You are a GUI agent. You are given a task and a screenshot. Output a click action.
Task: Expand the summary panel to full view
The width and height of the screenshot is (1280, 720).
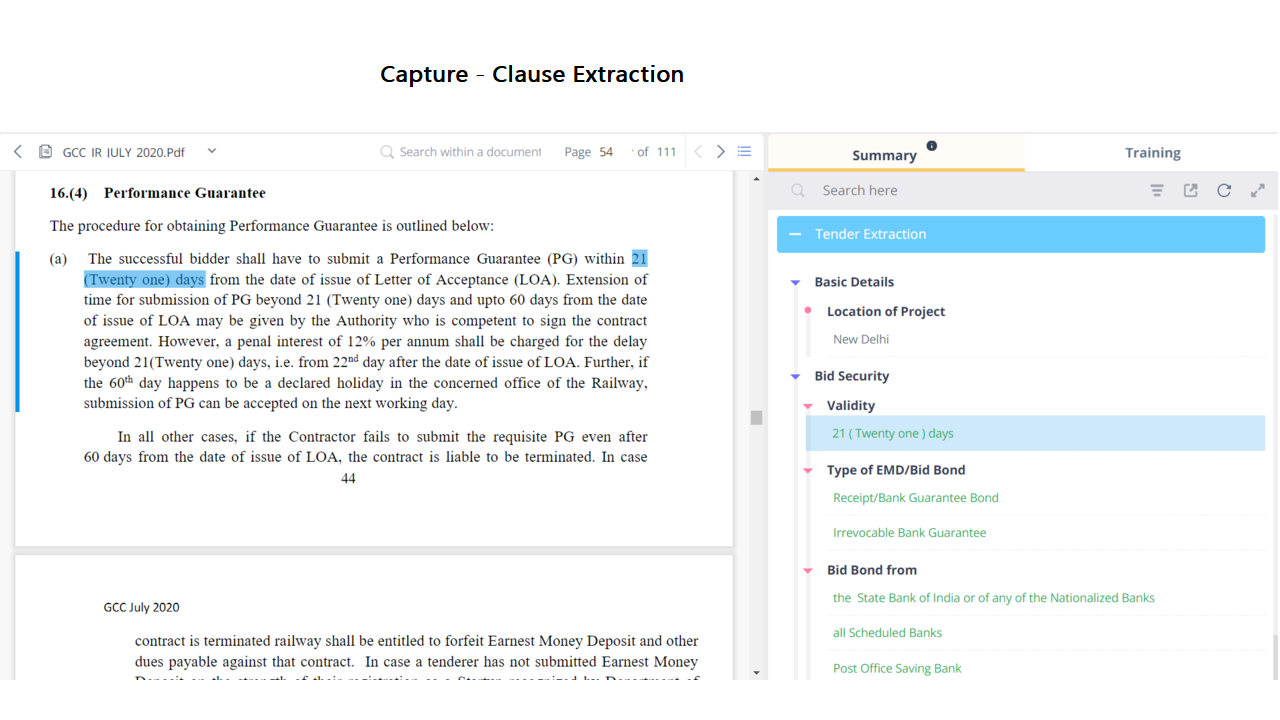[1258, 190]
